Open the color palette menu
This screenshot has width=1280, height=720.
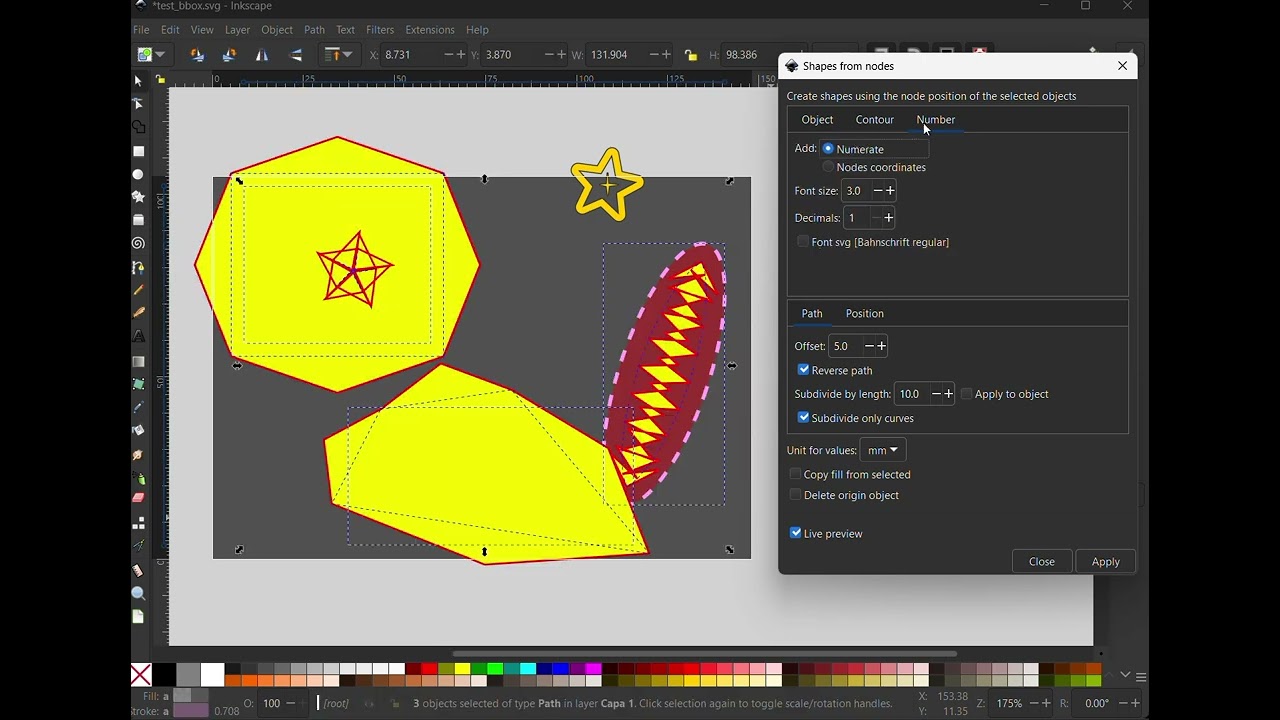pos(1141,678)
